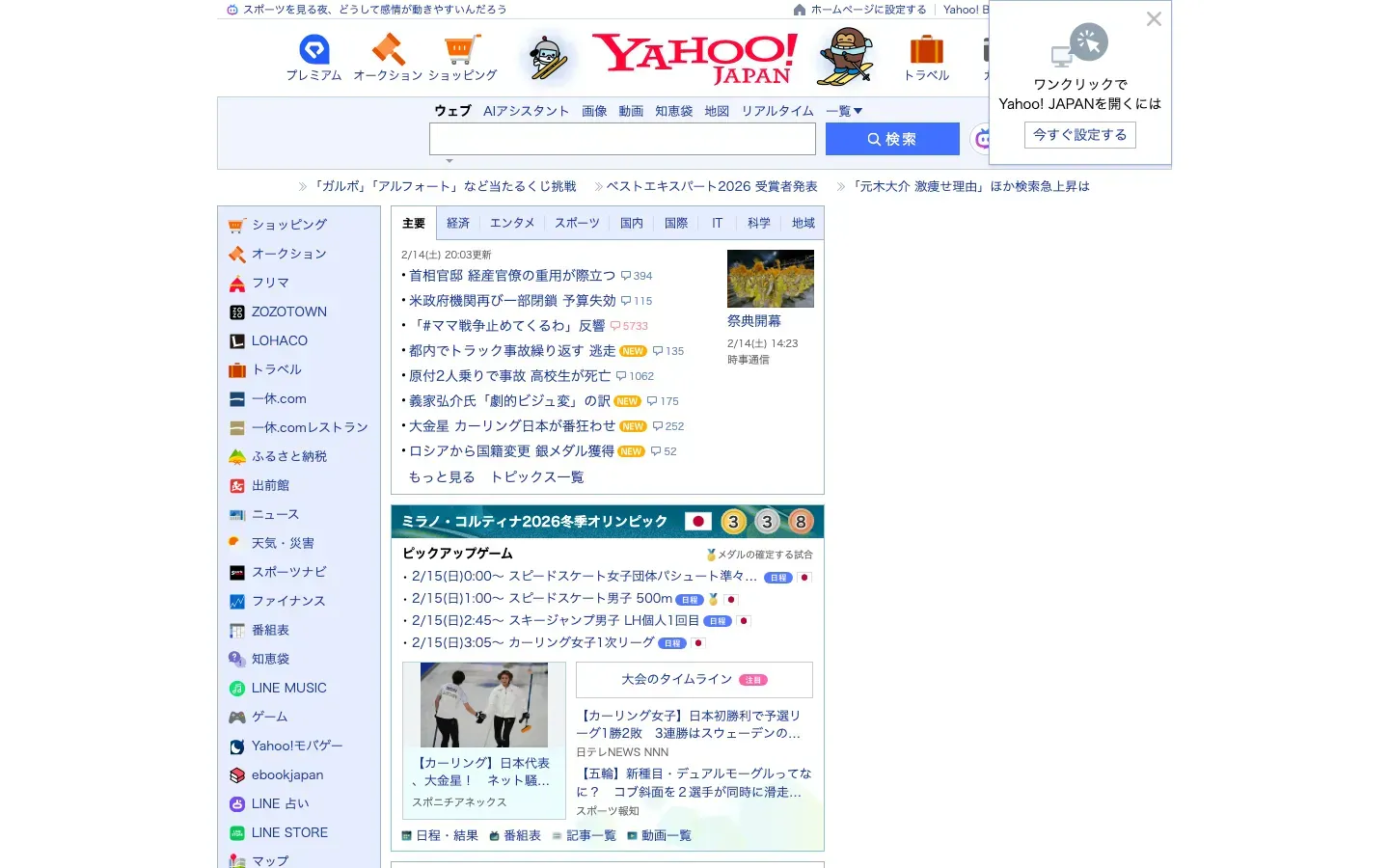Open ショッピング via the shopping cart icon
The width and height of the screenshot is (1389, 868).
[x=462, y=48]
